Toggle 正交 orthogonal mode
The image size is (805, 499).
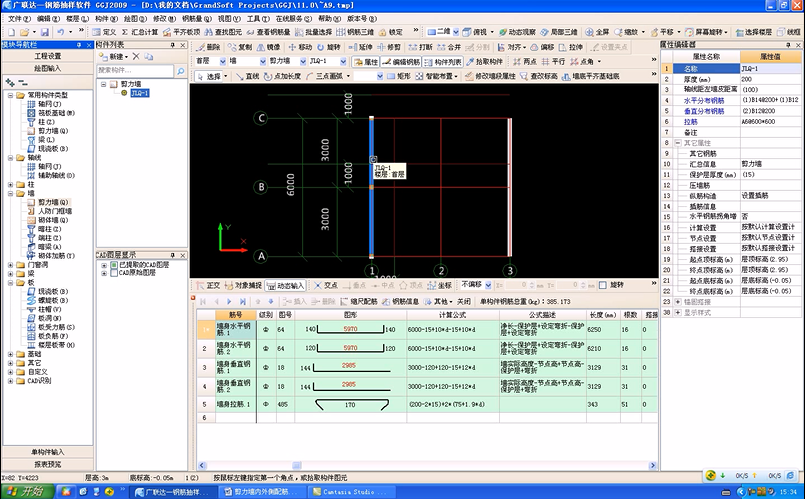click(207, 285)
